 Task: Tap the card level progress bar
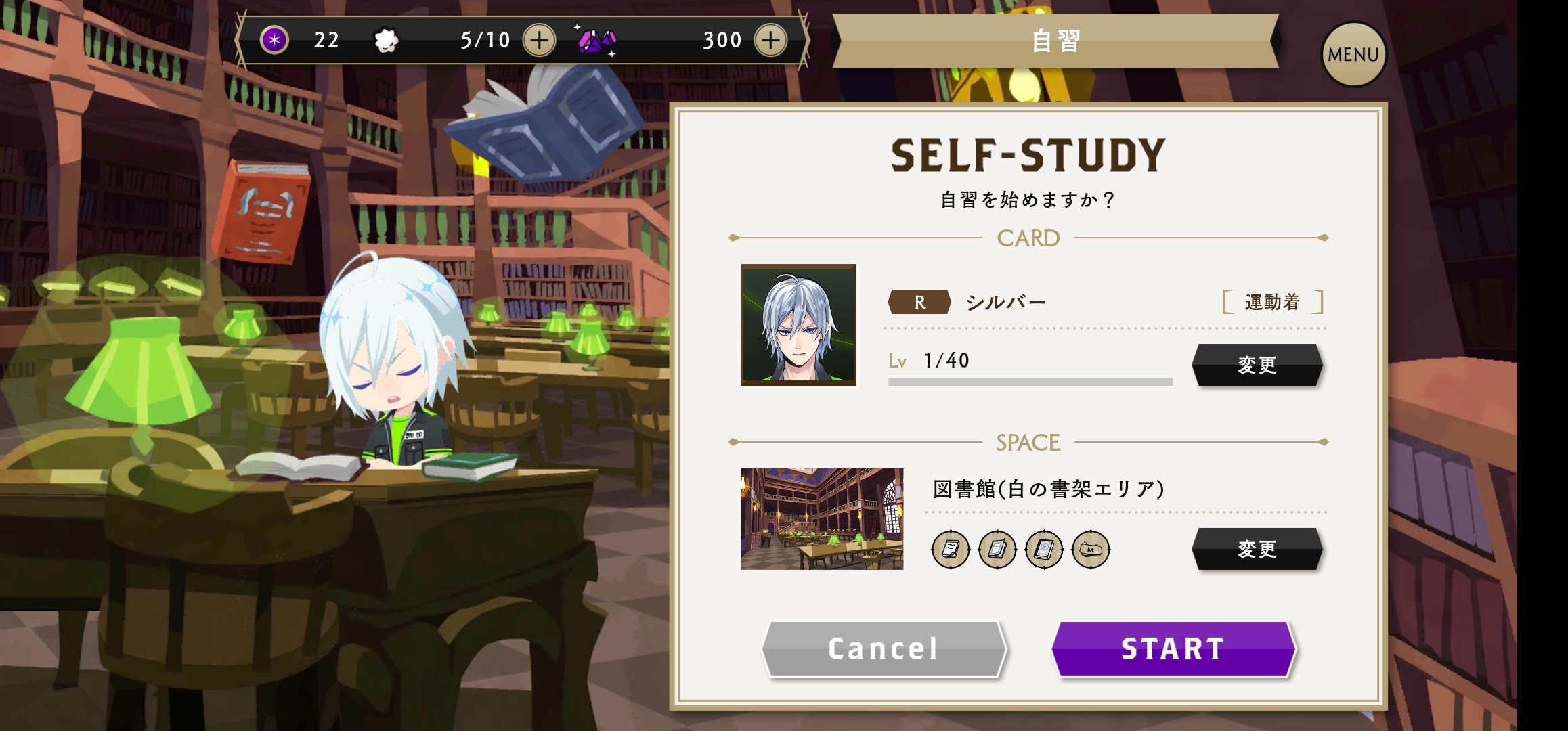click(x=1030, y=382)
